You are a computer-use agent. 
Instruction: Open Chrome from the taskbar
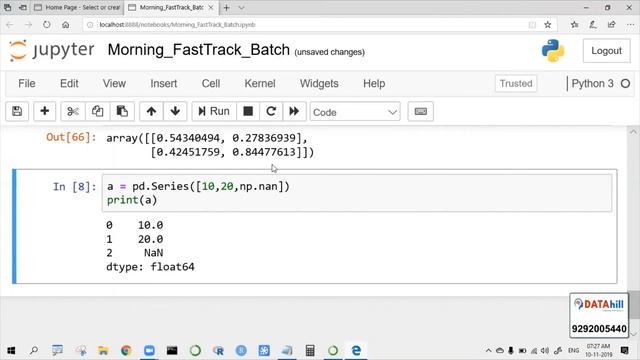(x=126, y=350)
